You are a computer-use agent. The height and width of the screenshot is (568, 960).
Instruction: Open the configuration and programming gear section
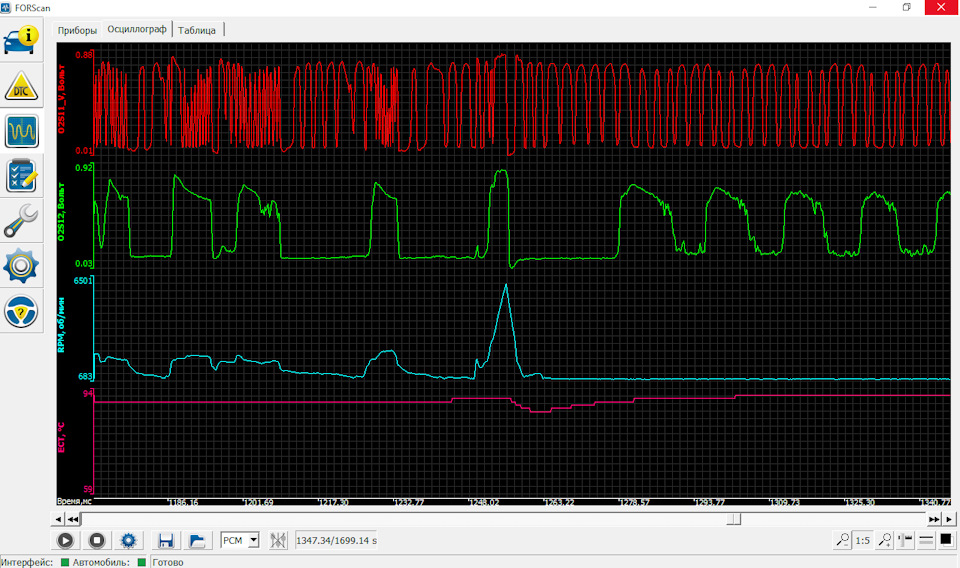coord(21,266)
